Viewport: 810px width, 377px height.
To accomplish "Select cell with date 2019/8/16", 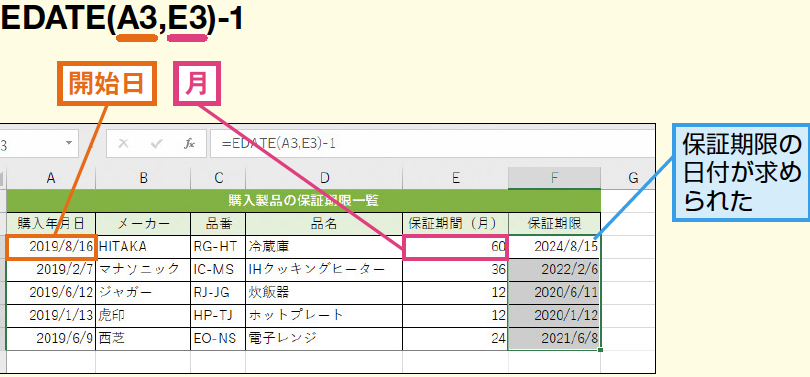I will pyautogui.click(x=51, y=247).
